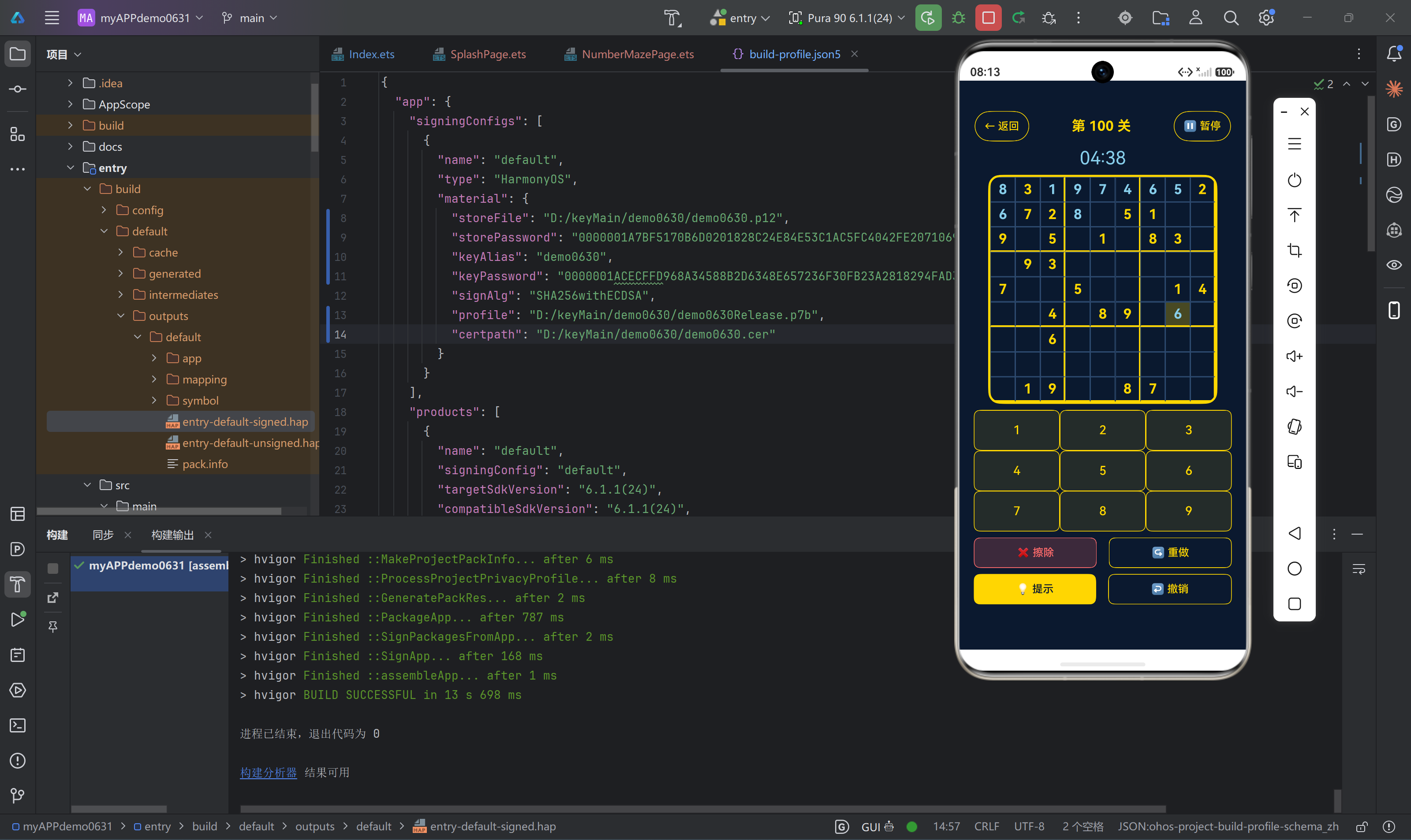Click the CRLF line separator status

click(986, 826)
